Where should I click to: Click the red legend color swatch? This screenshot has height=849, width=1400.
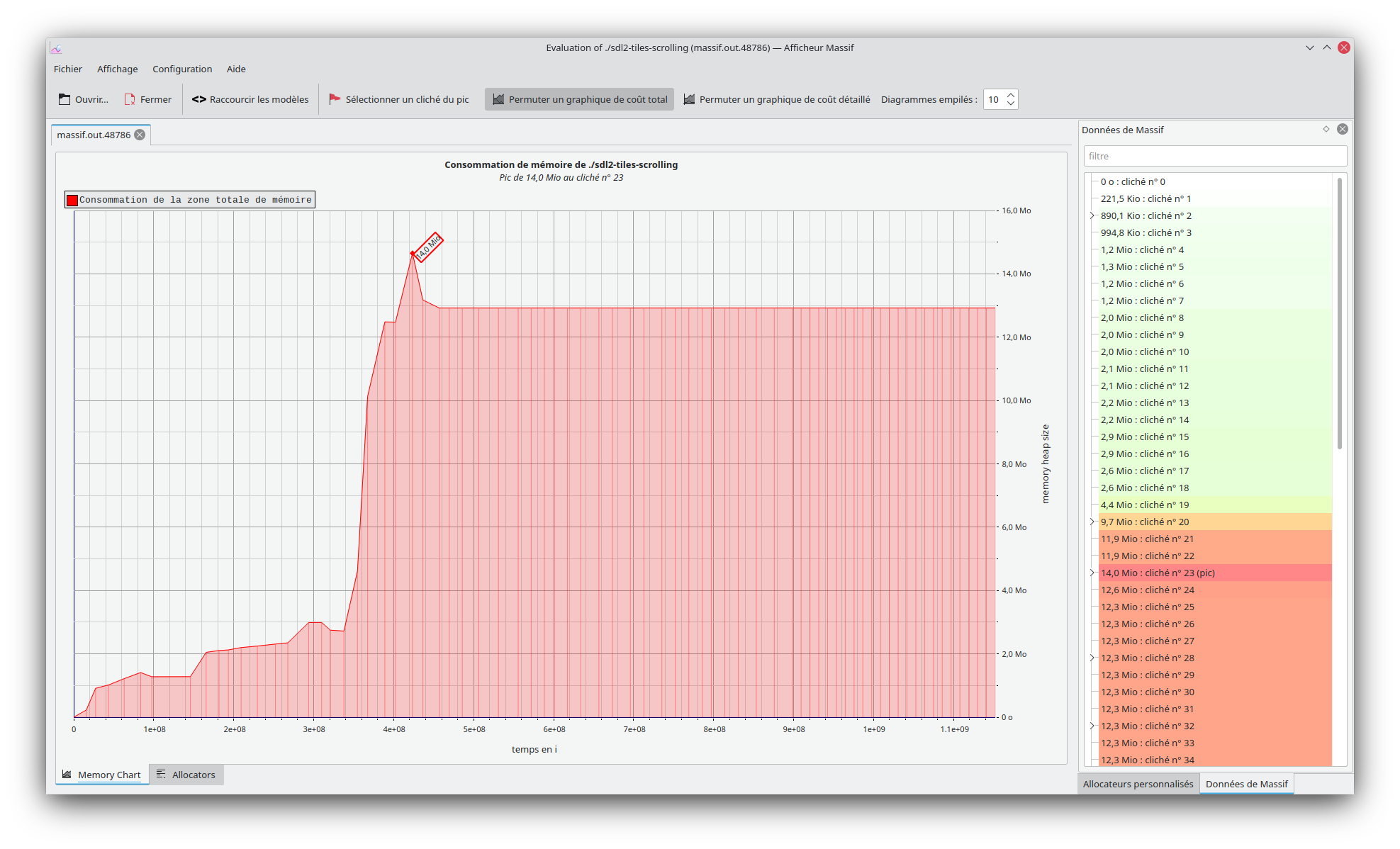click(x=72, y=200)
